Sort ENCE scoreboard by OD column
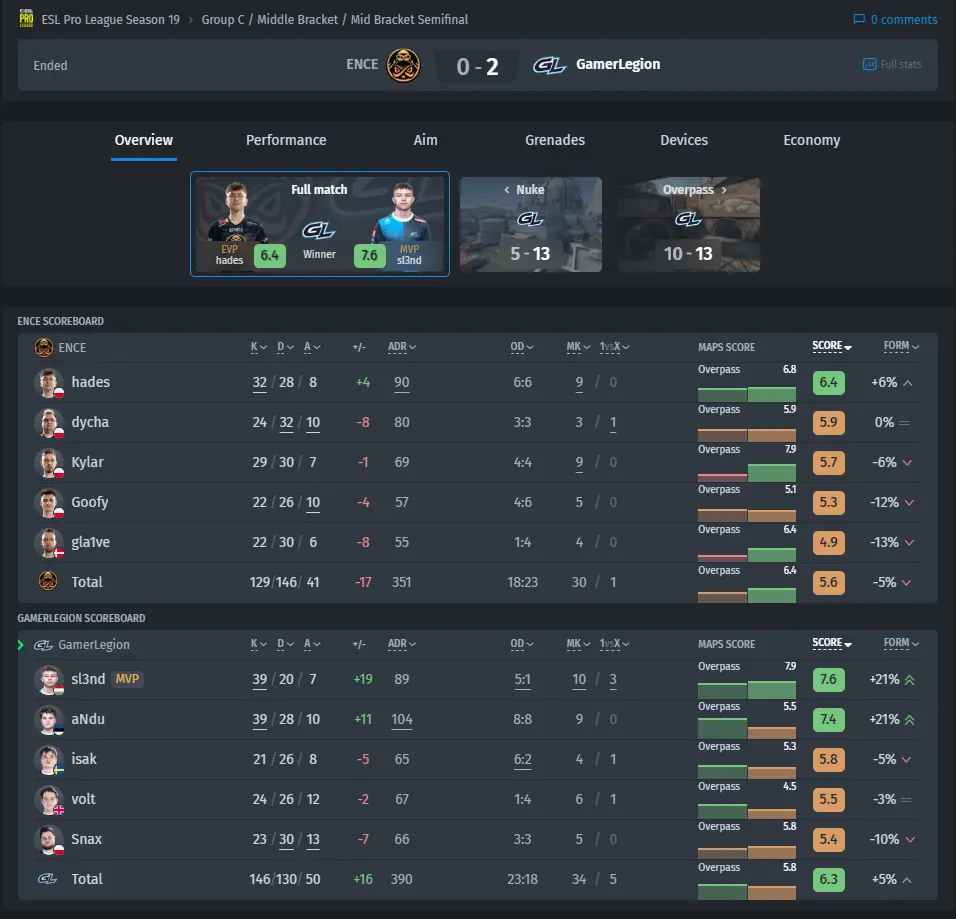The height and width of the screenshot is (919, 956). click(521, 347)
